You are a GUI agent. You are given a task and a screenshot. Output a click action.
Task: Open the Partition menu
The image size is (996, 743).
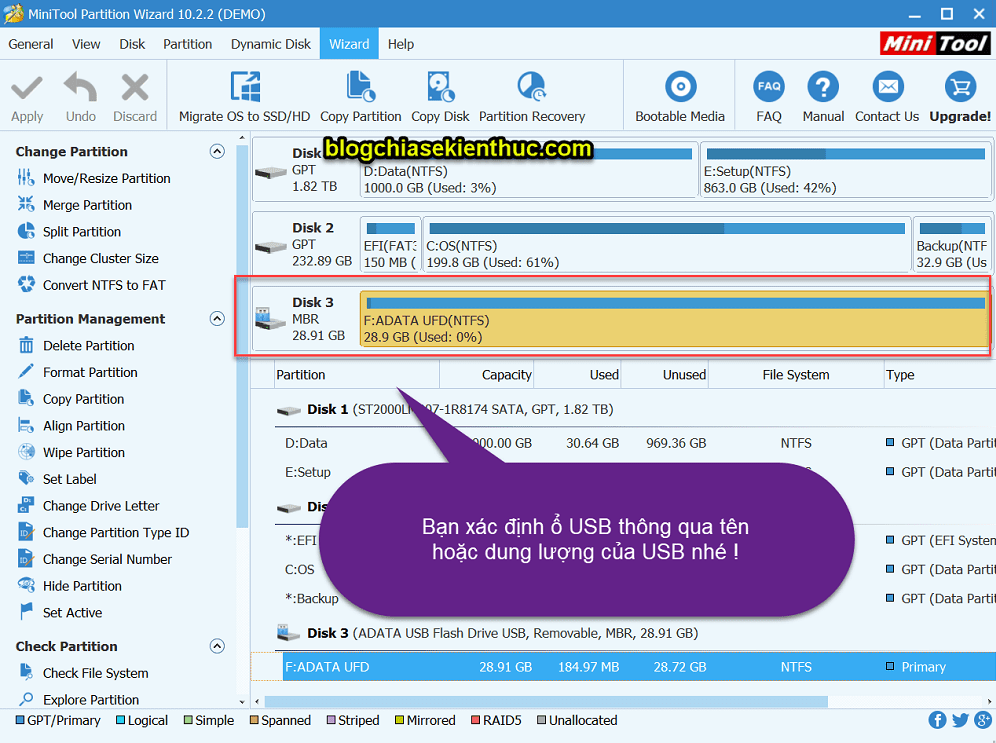point(187,44)
